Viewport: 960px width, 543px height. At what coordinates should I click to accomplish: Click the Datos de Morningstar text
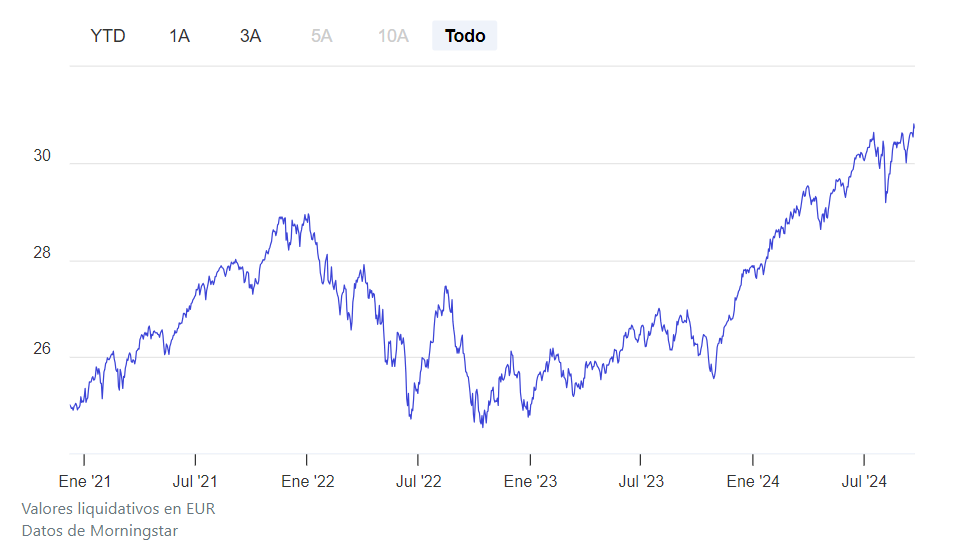coord(99,530)
